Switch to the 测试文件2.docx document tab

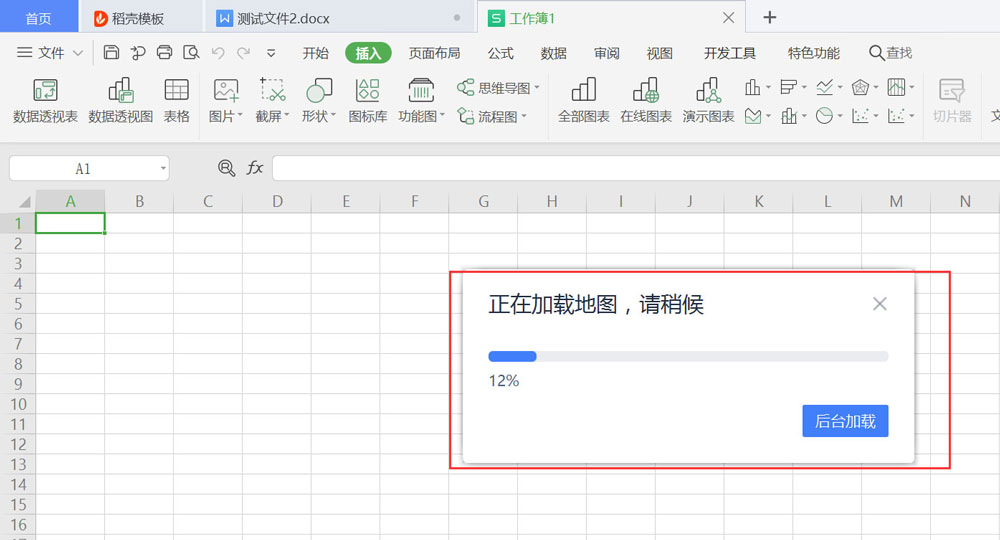click(x=283, y=18)
